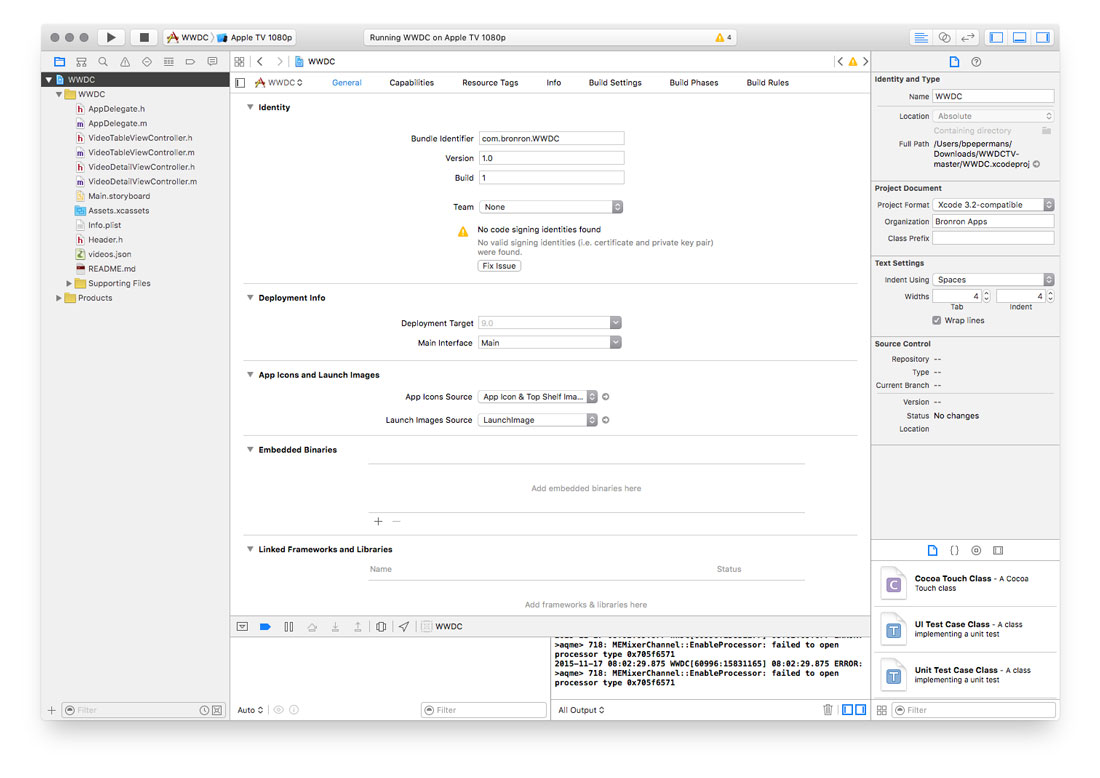Open the All Output console dropdown
Screen dimensions: 1100x778
click(581, 710)
